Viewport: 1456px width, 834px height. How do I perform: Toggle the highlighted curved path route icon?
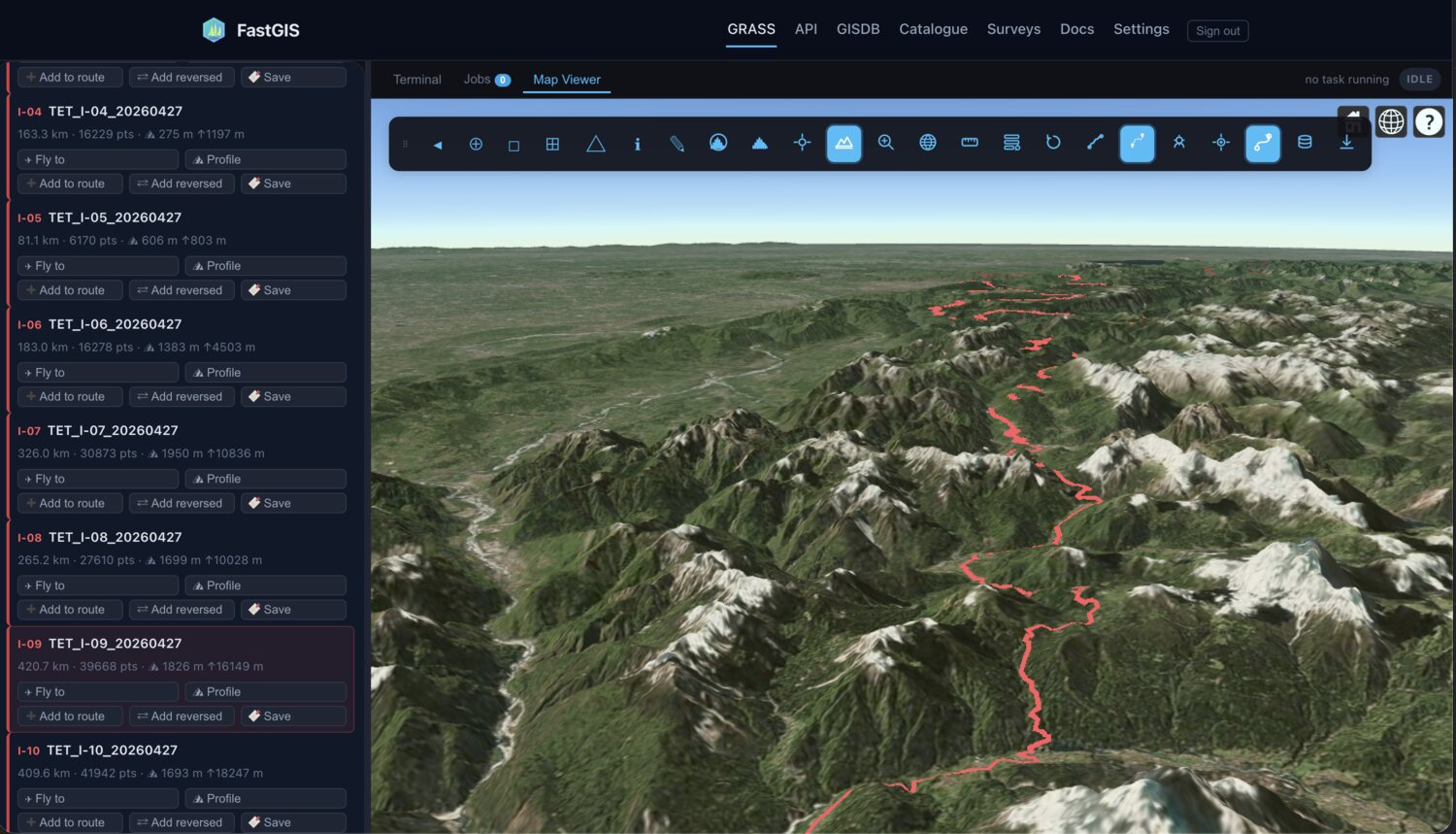(x=1263, y=143)
